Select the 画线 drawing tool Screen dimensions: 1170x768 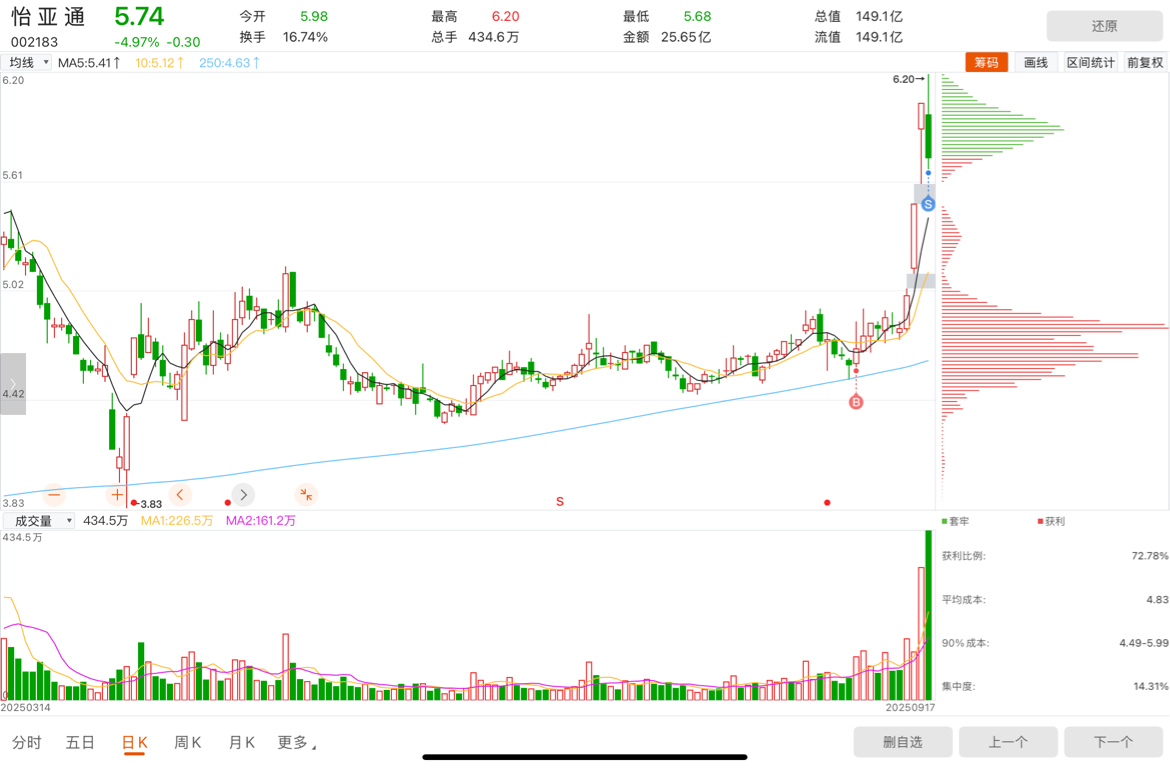[1036, 63]
